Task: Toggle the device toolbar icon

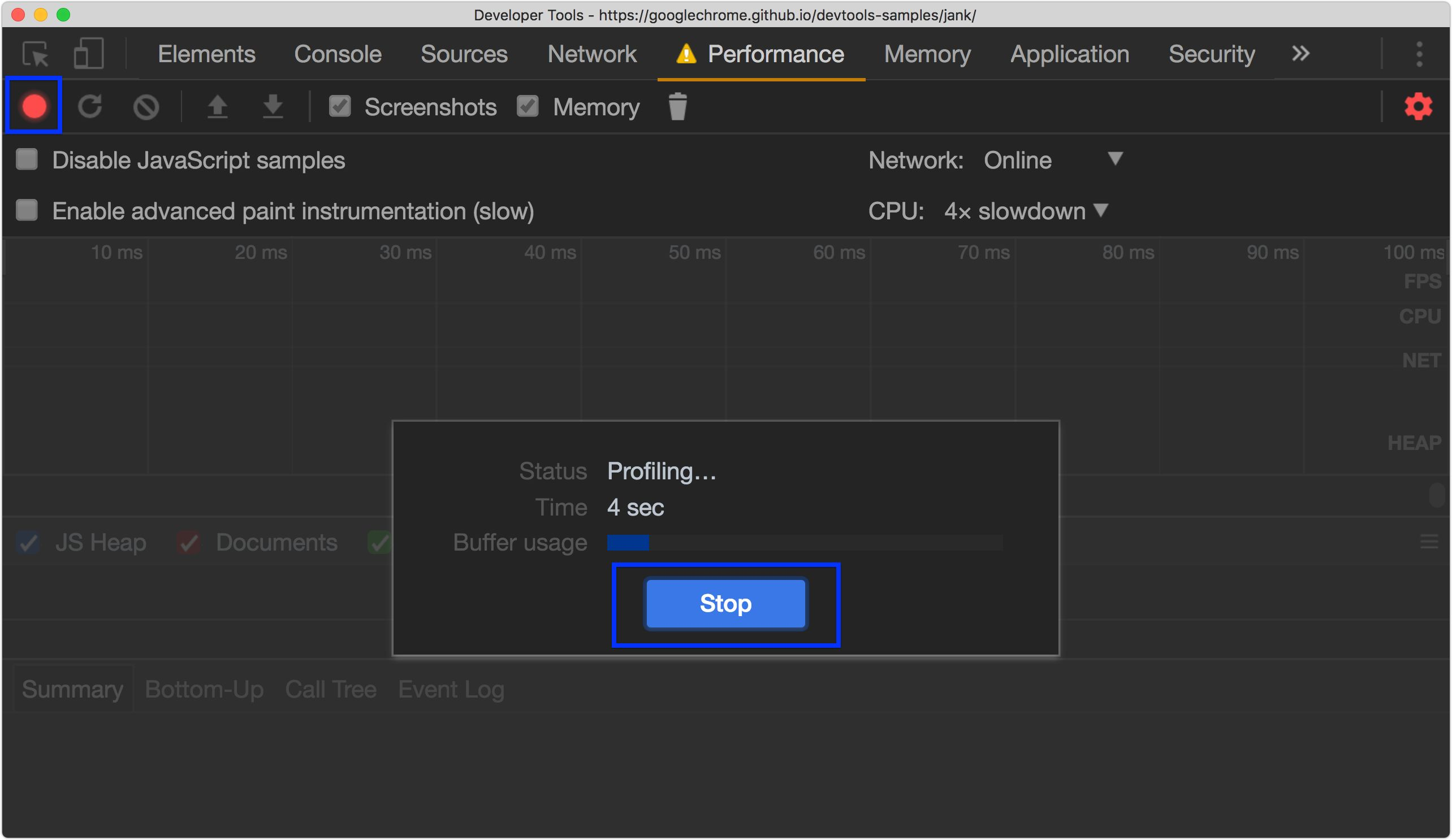Action: click(x=88, y=54)
